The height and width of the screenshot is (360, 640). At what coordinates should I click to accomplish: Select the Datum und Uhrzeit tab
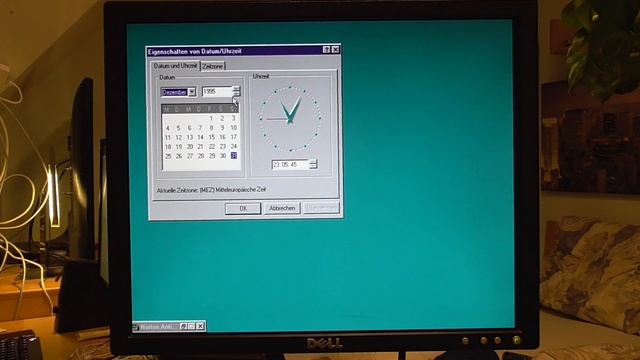tap(175, 66)
